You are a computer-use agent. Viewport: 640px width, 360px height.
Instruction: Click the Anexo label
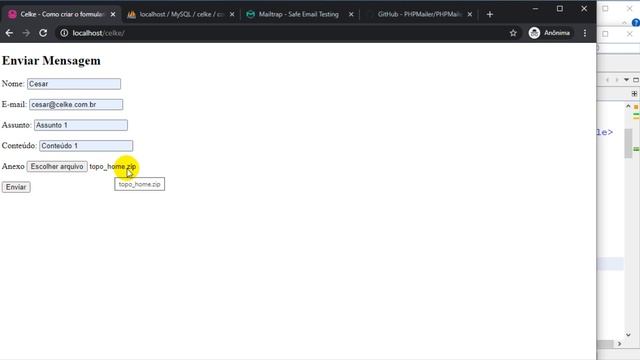(x=13, y=167)
